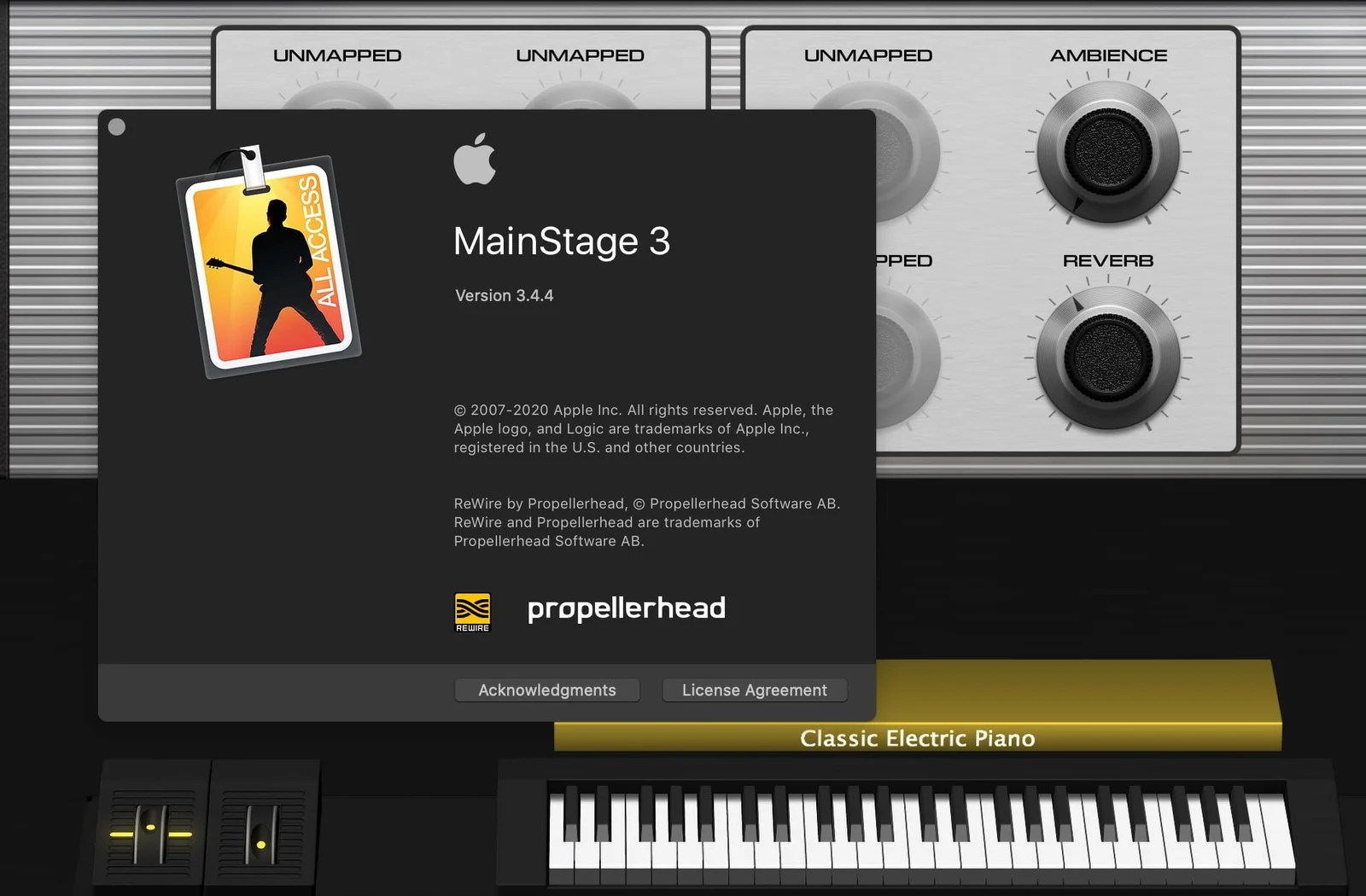
Task: Click the "Version 3.4.4" text
Action: [505, 295]
